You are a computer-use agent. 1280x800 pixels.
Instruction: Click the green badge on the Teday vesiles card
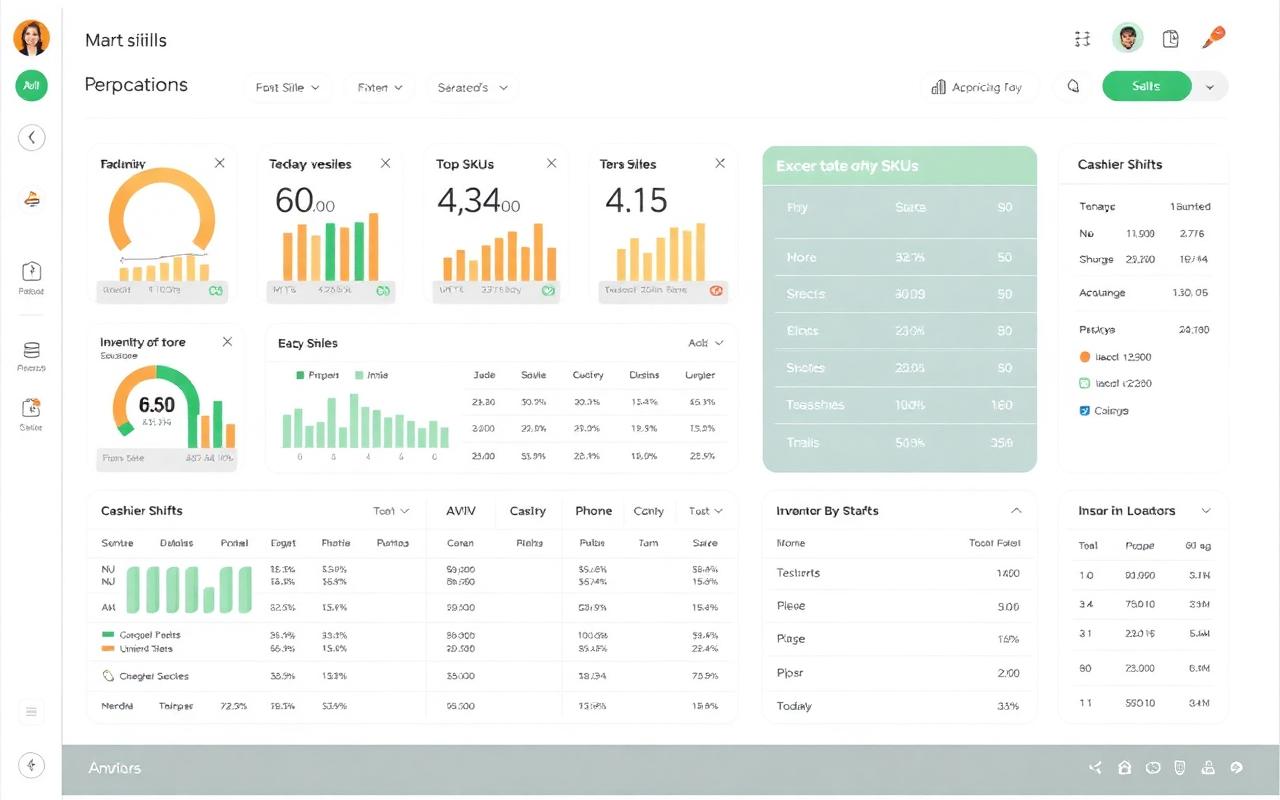[x=382, y=291]
